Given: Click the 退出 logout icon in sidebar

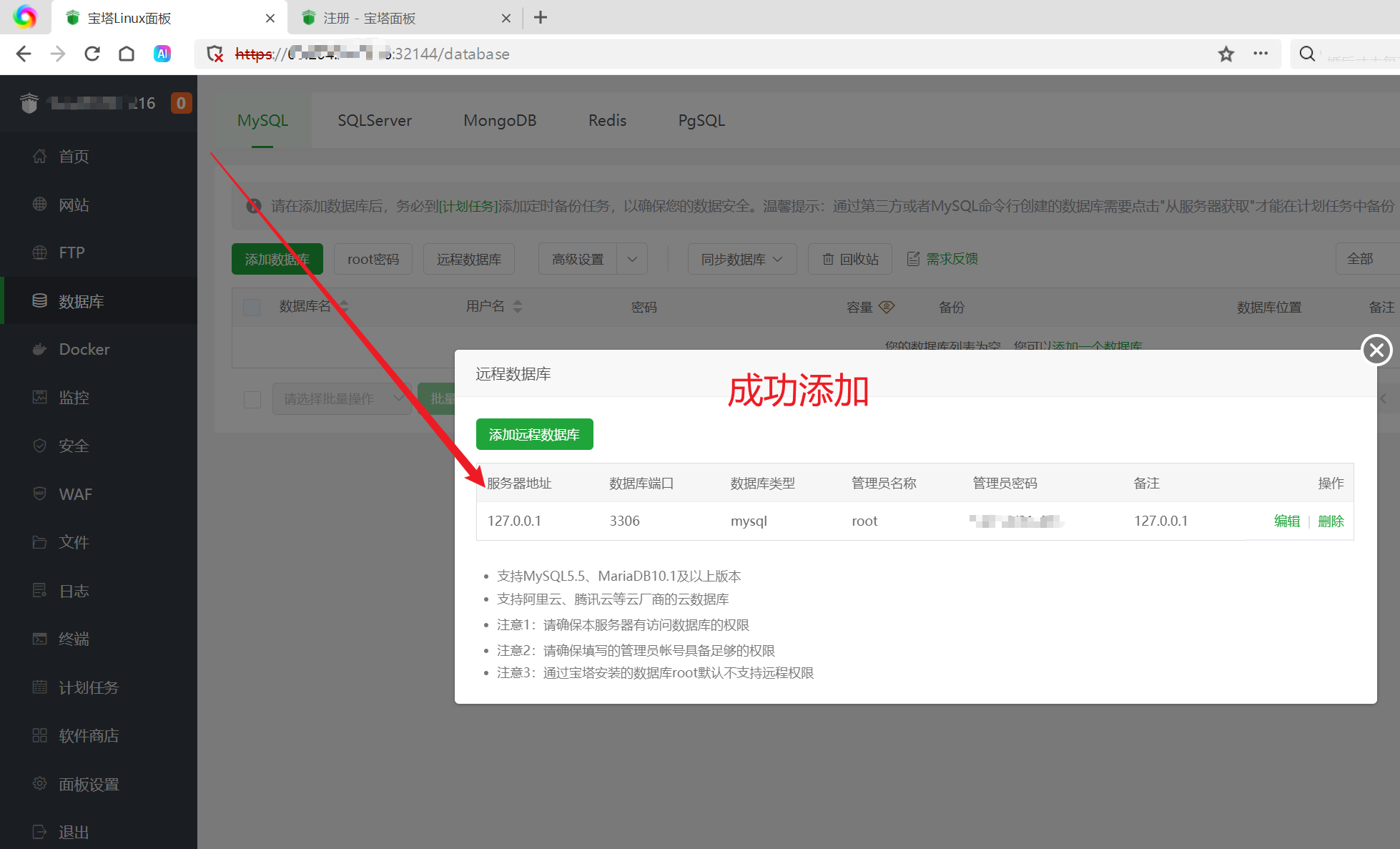Looking at the screenshot, I should [x=40, y=832].
